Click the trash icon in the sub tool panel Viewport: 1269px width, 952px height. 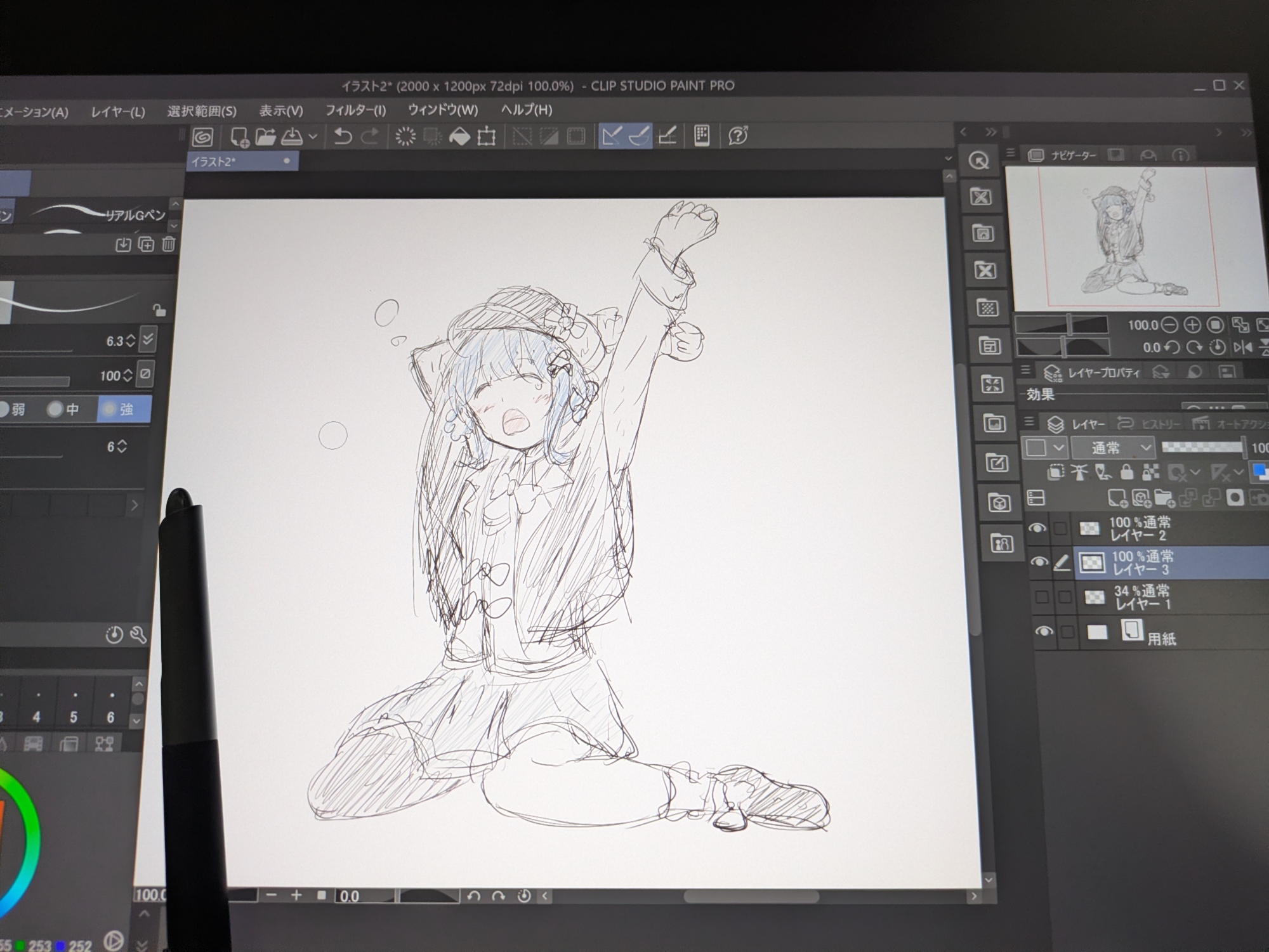pos(168,244)
